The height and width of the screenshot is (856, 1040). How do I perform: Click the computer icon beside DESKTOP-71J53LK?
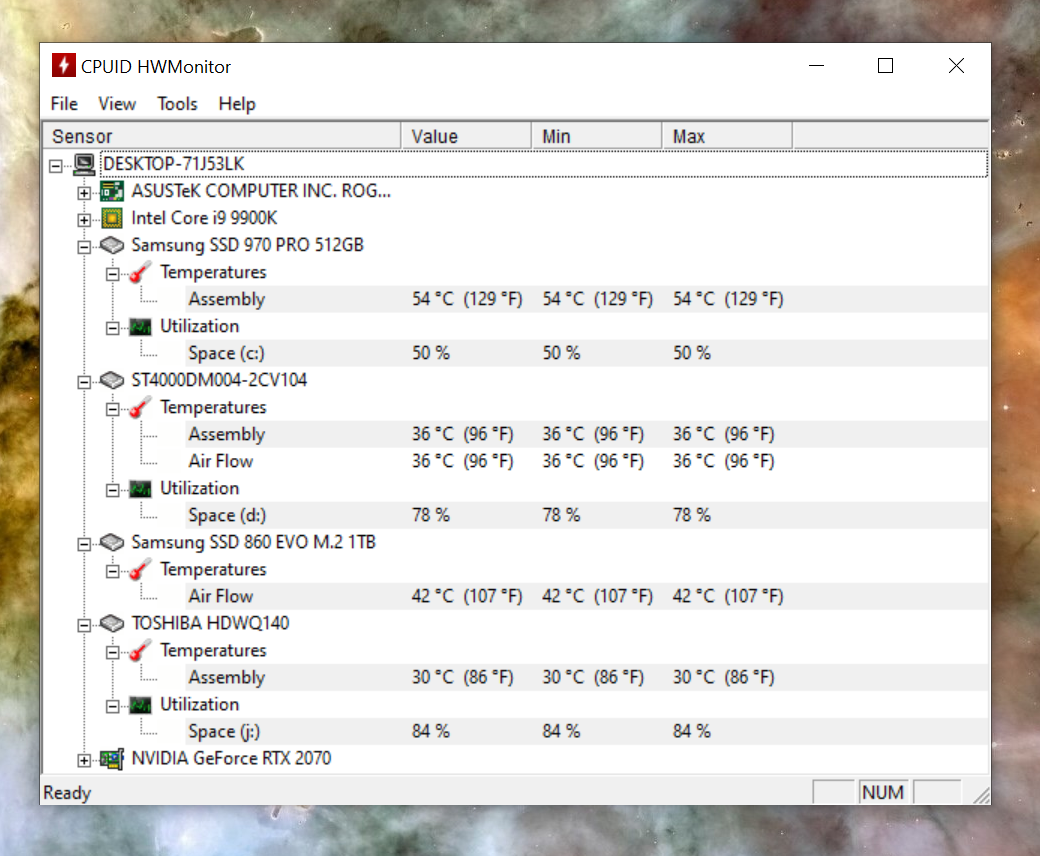tap(84, 164)
